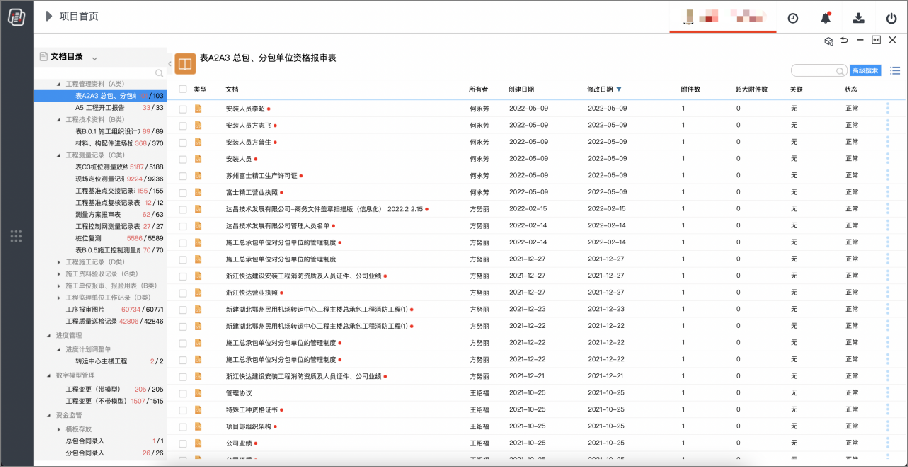This screenshot has height=467, width=908.
Task: Click the play arrow next to 项目首页
Action: click(x=47, y=17)
